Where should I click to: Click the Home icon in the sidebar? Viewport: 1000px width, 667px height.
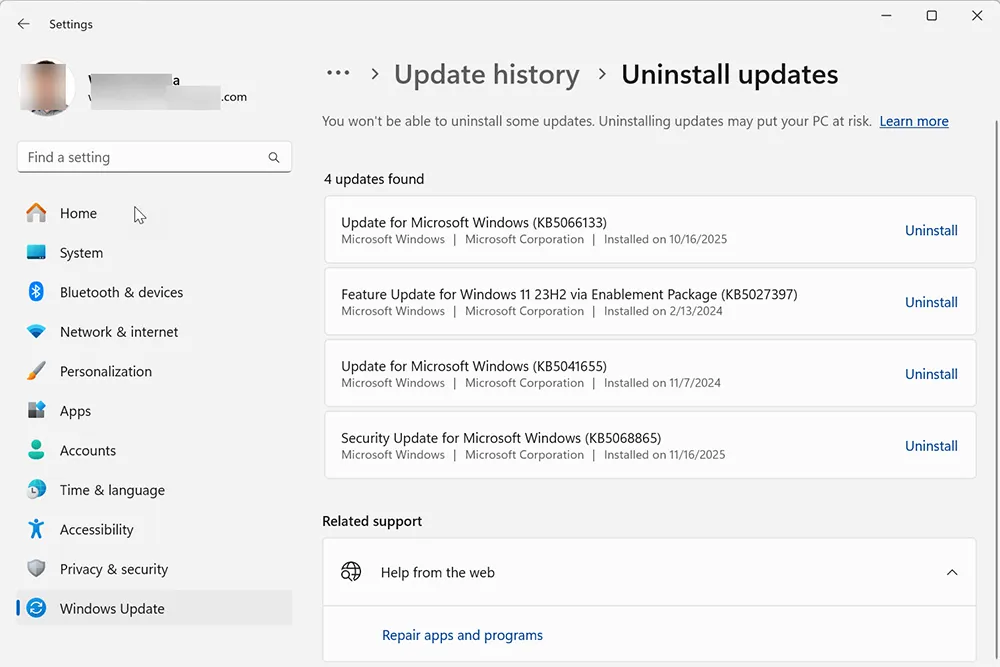(36, 213)
